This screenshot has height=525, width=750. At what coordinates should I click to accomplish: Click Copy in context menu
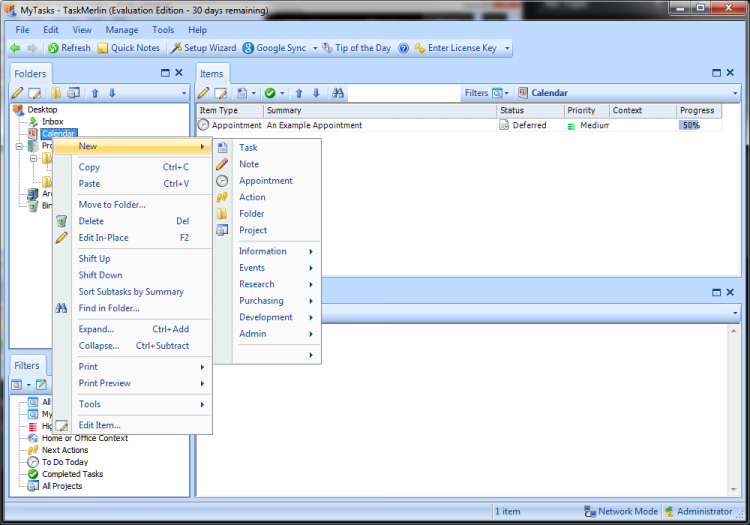click(132, 167)
